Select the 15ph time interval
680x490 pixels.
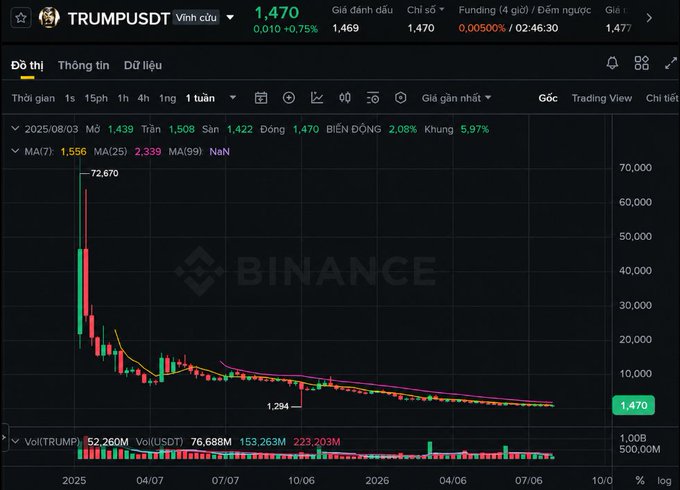pos(96,98)
